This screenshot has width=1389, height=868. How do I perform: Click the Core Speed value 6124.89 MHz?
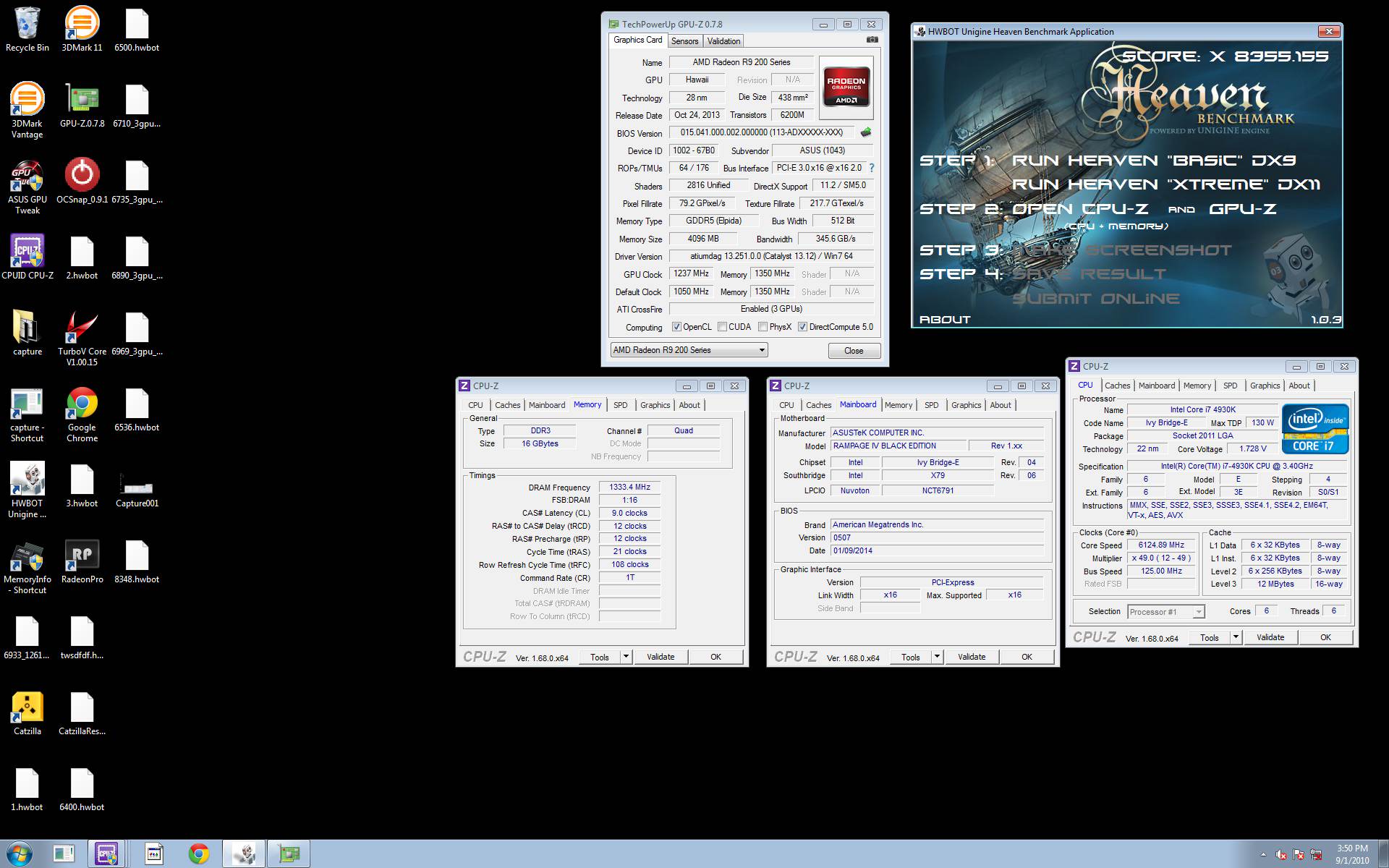[1161, 545]
